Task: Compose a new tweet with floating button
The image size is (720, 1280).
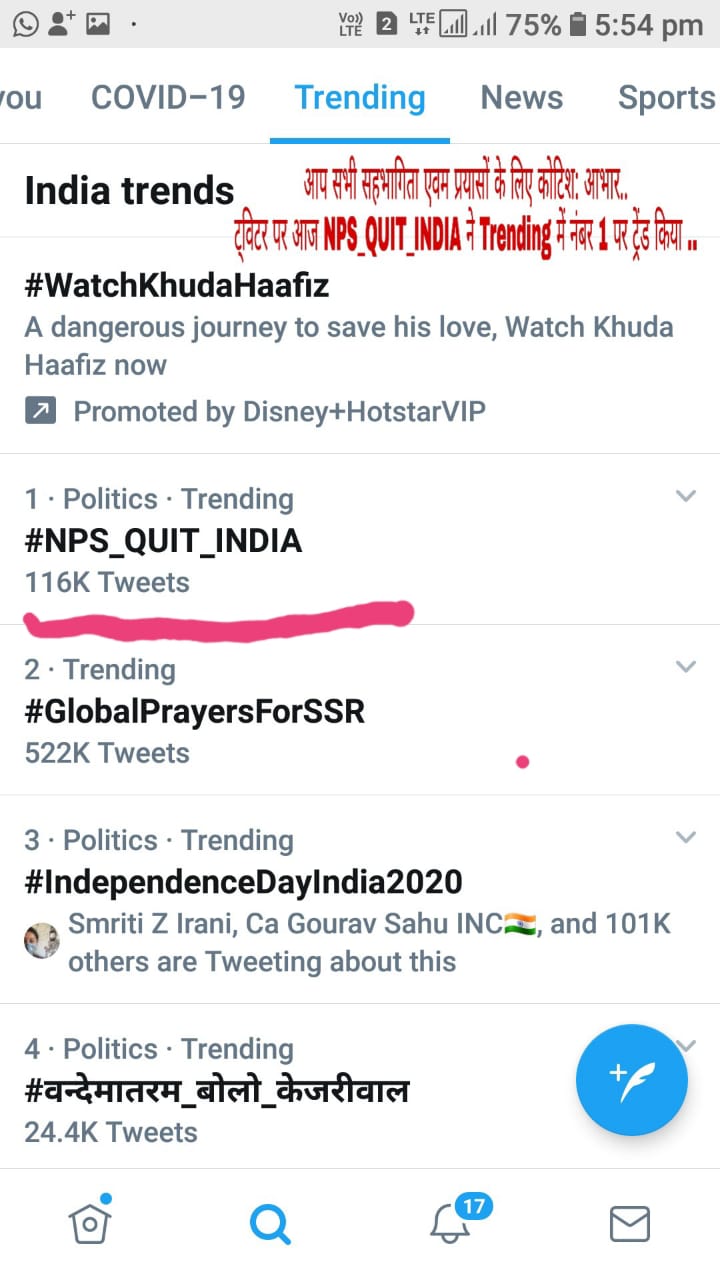Action: pos(631,1080)
